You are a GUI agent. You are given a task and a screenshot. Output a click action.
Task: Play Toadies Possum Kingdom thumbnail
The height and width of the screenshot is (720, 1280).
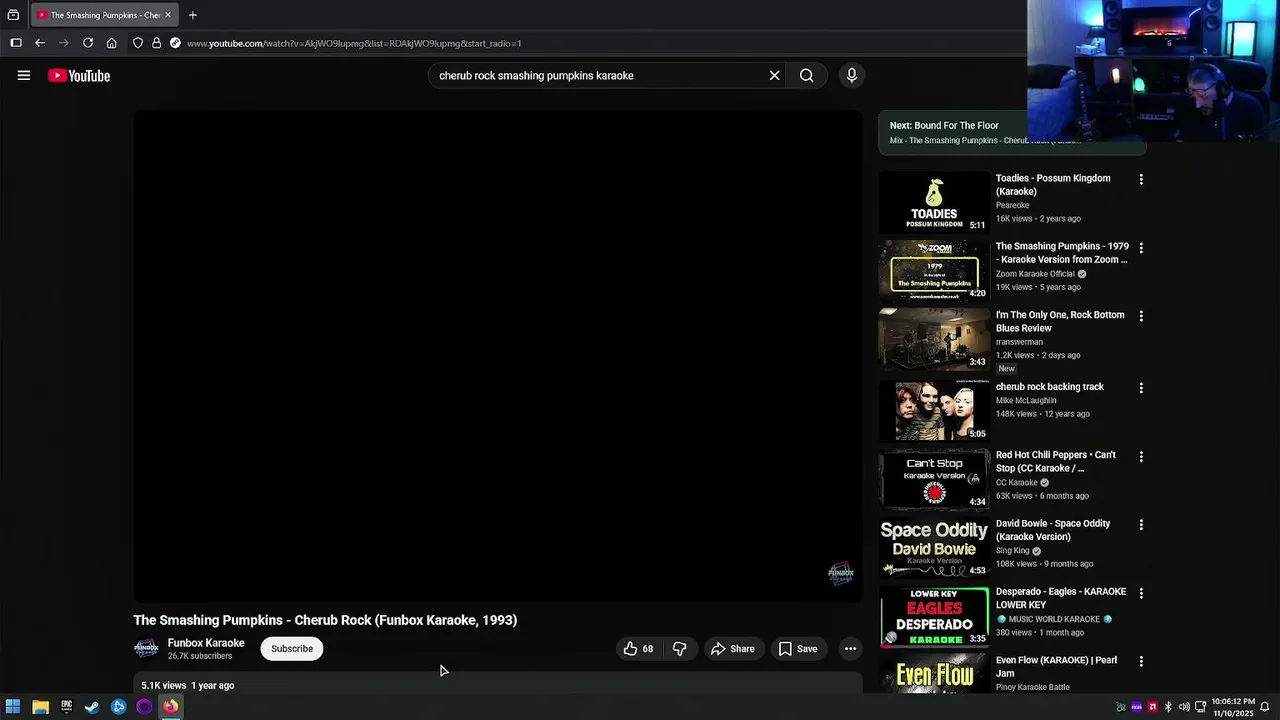tap(934, 203)
